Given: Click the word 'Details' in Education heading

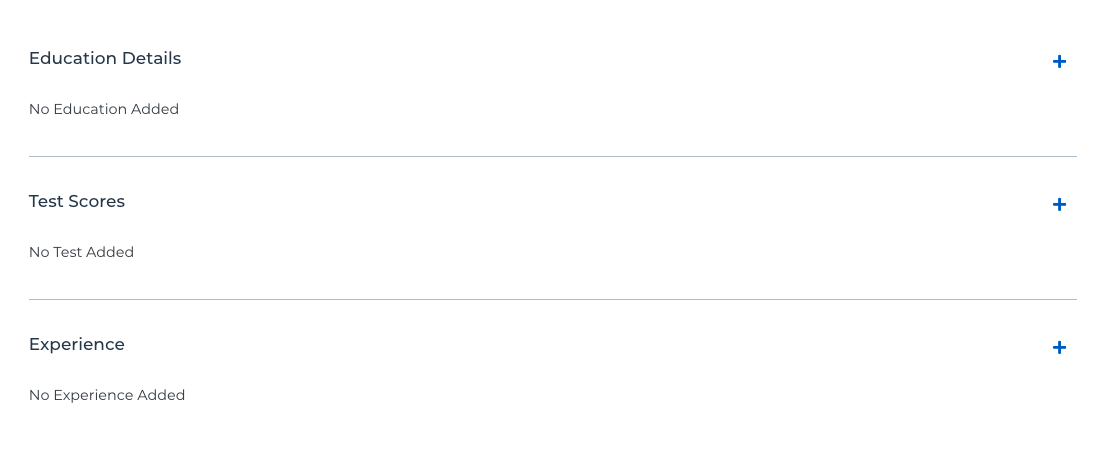Looking at the screenshot, I should (151, 58).
